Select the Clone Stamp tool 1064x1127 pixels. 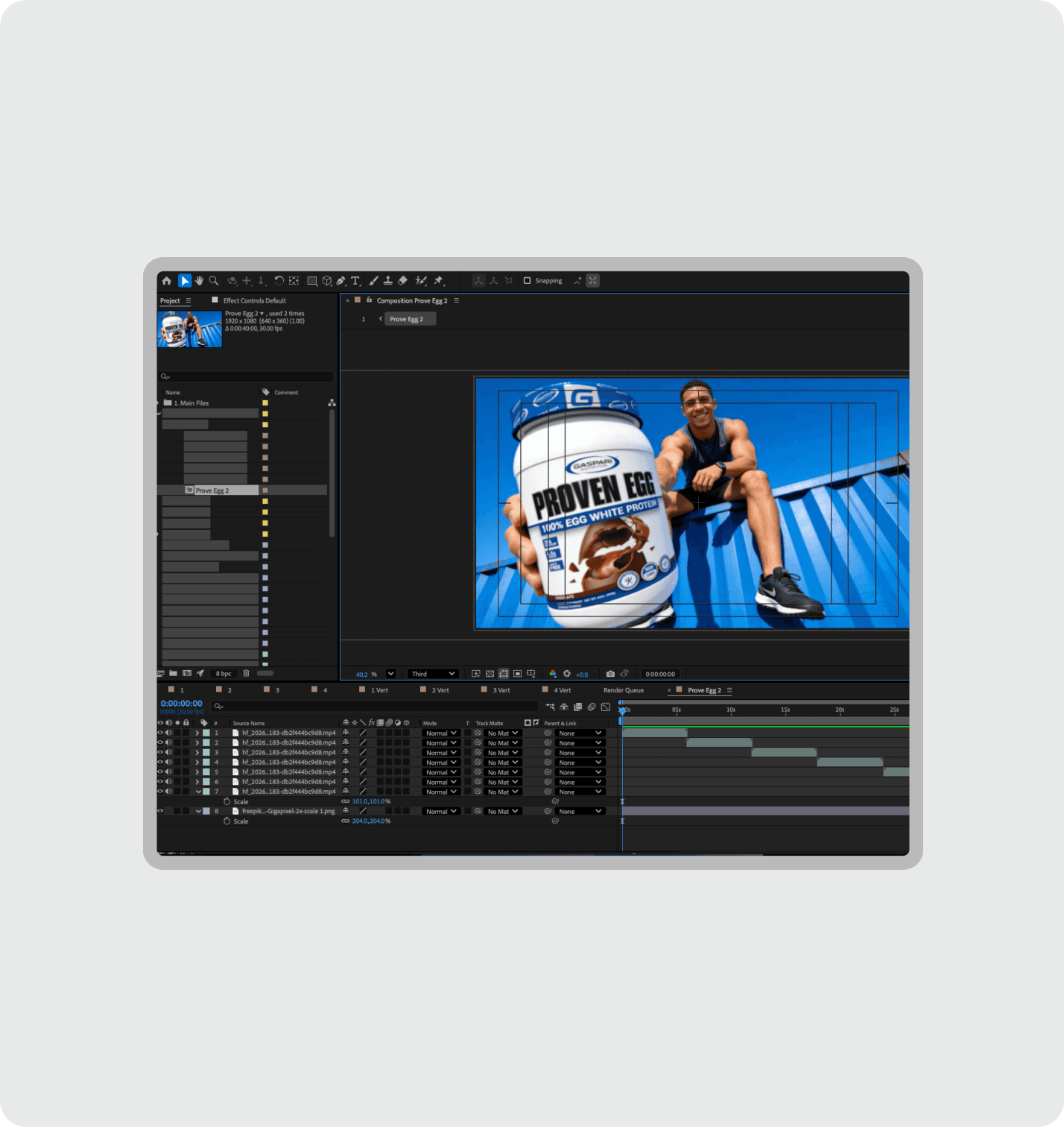[388, 281]
